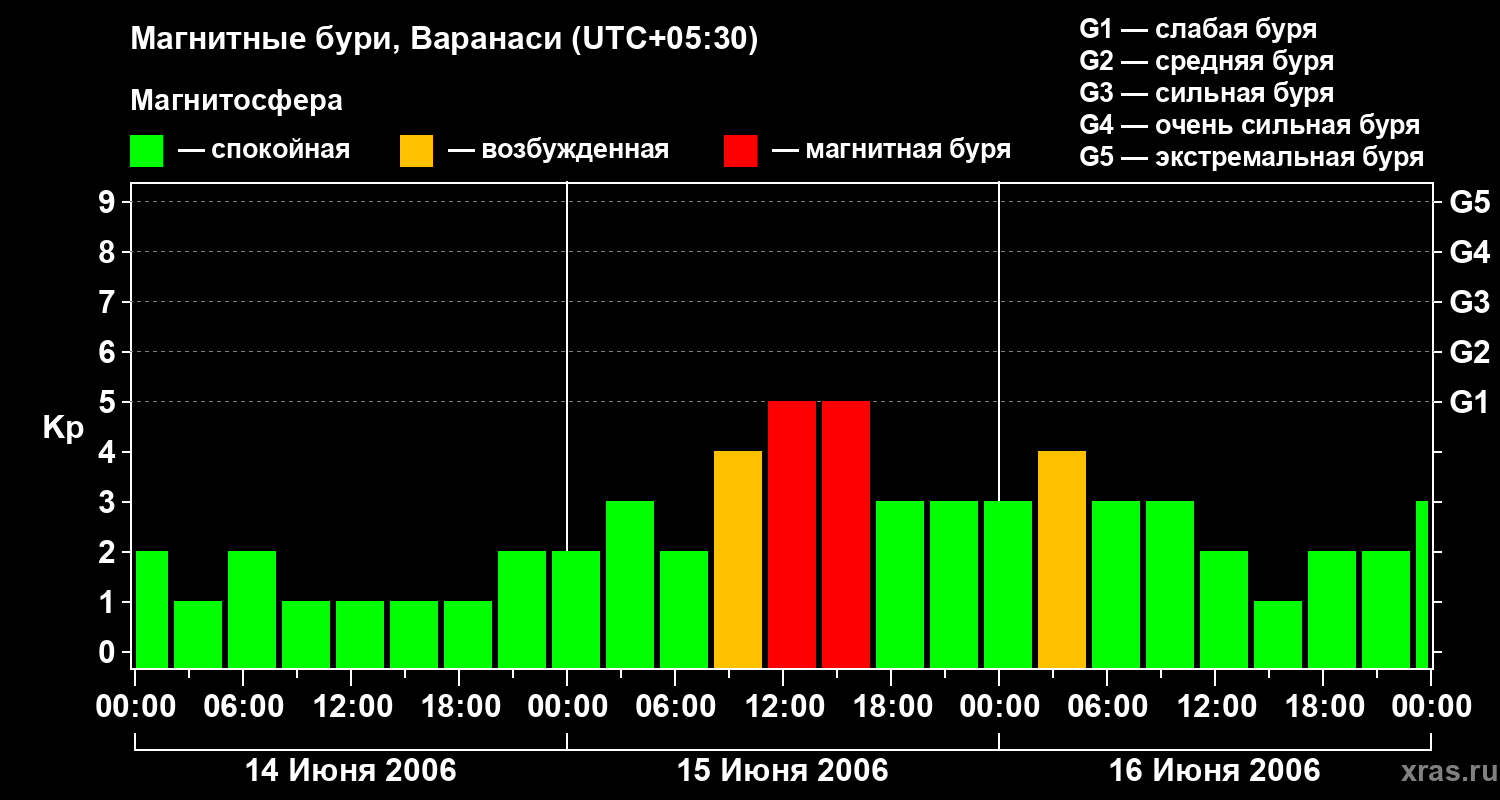Click the 'Kp' axis label

[63, 428]
